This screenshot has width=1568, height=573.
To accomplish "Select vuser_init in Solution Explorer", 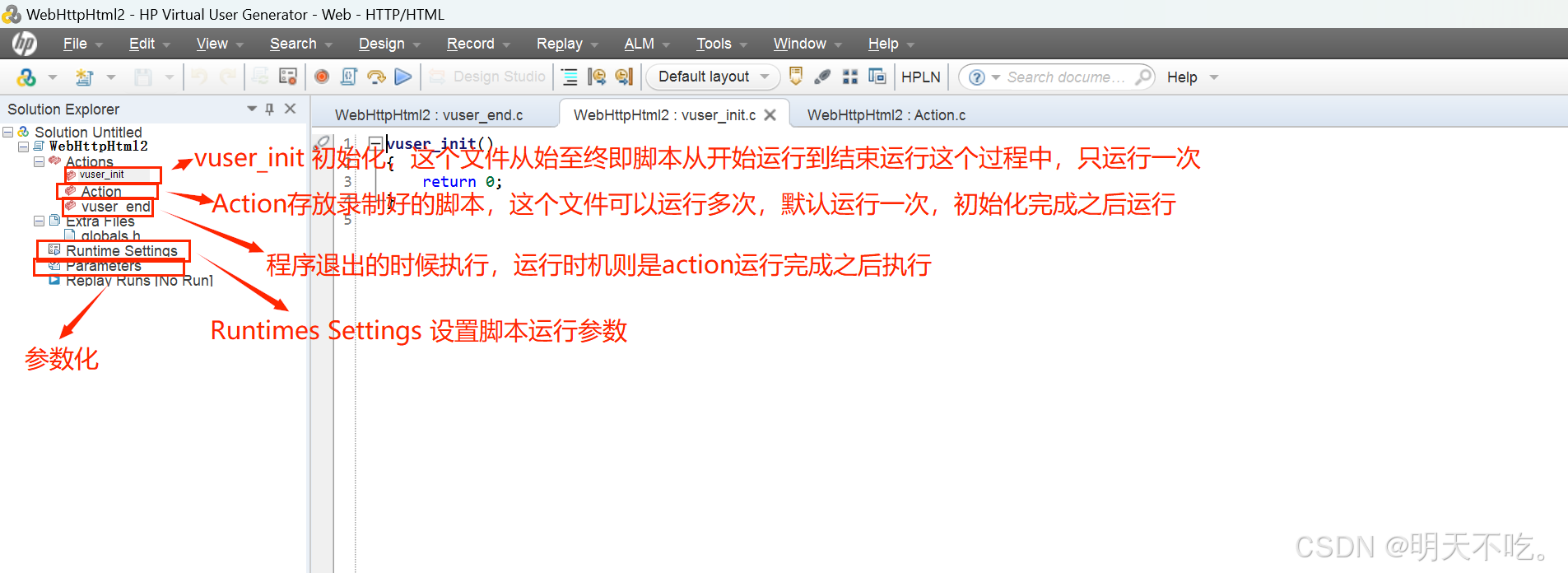I will (x=101, y=175).
